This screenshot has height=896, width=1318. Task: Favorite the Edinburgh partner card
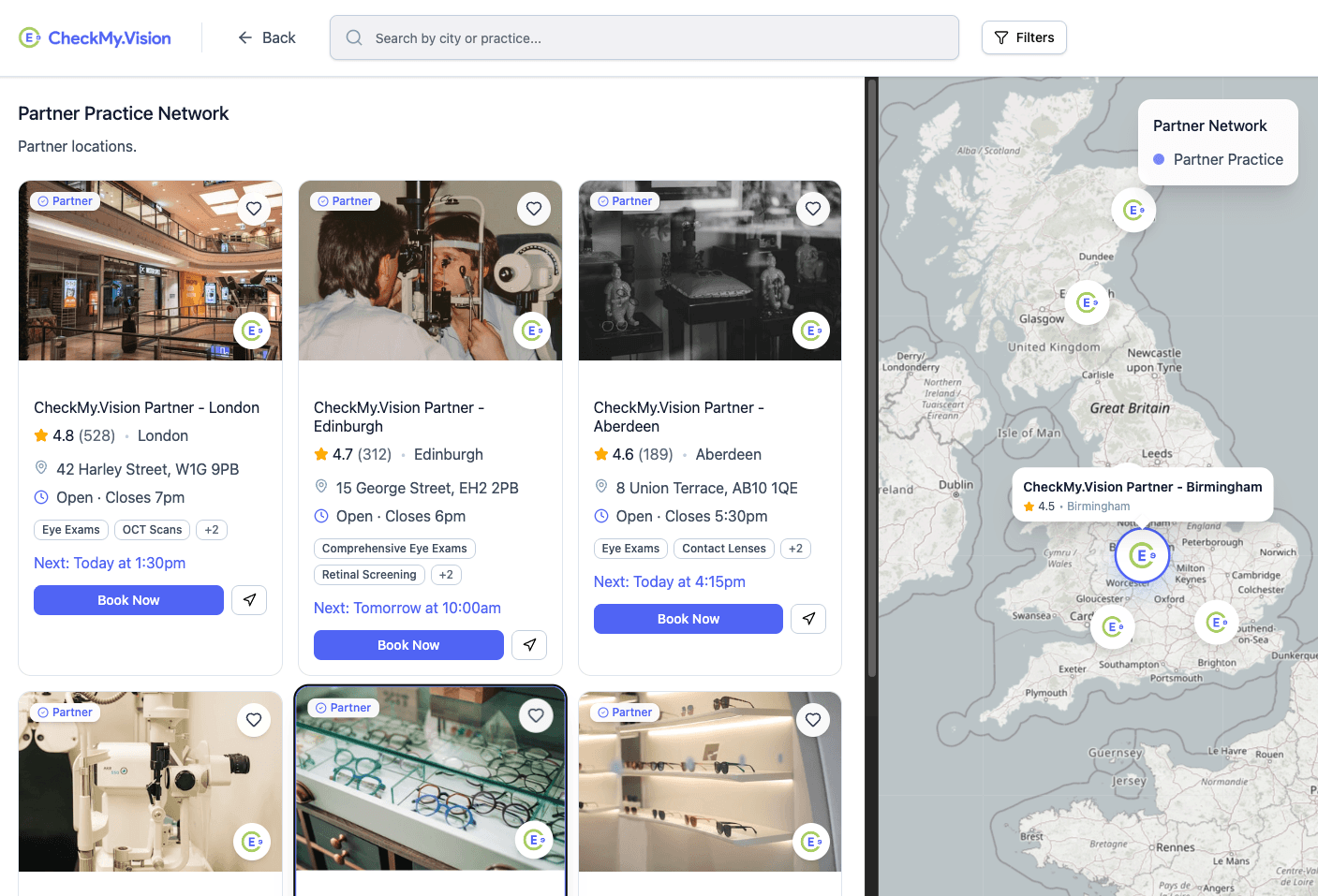click(534, 209)
